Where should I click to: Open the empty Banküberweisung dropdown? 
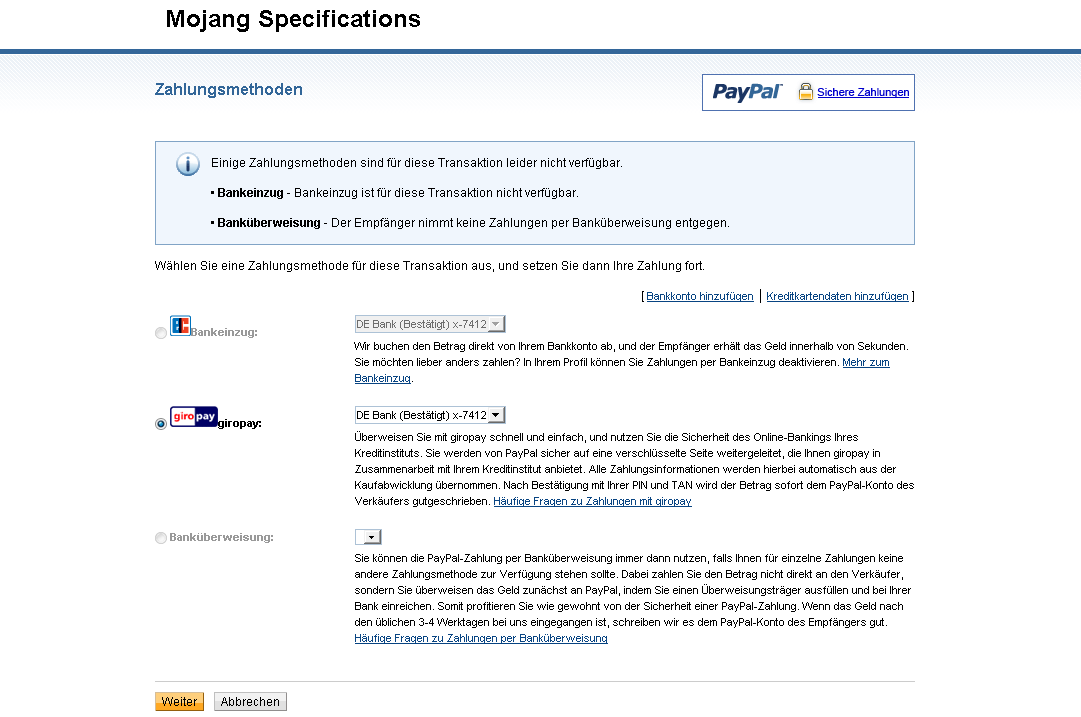(368, 537)
